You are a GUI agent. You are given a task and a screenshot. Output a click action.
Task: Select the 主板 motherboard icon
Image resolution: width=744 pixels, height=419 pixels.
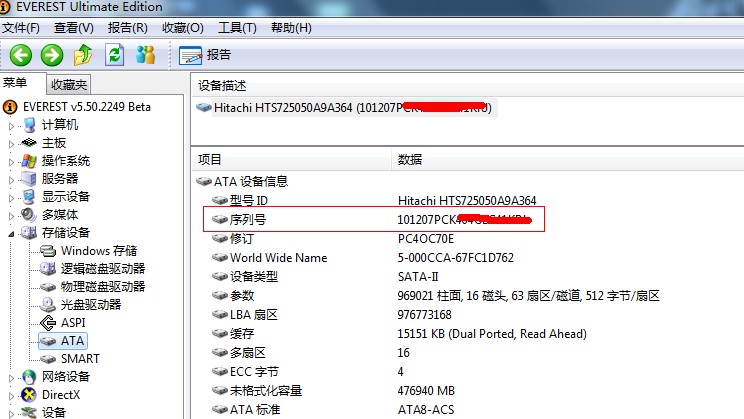pos(29,143)
